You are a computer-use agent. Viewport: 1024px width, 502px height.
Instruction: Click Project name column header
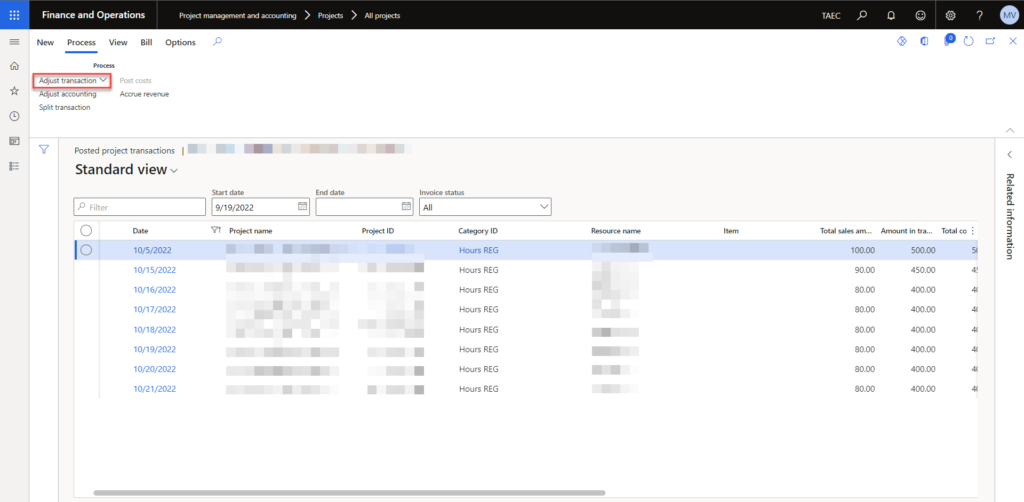point(251,230)
